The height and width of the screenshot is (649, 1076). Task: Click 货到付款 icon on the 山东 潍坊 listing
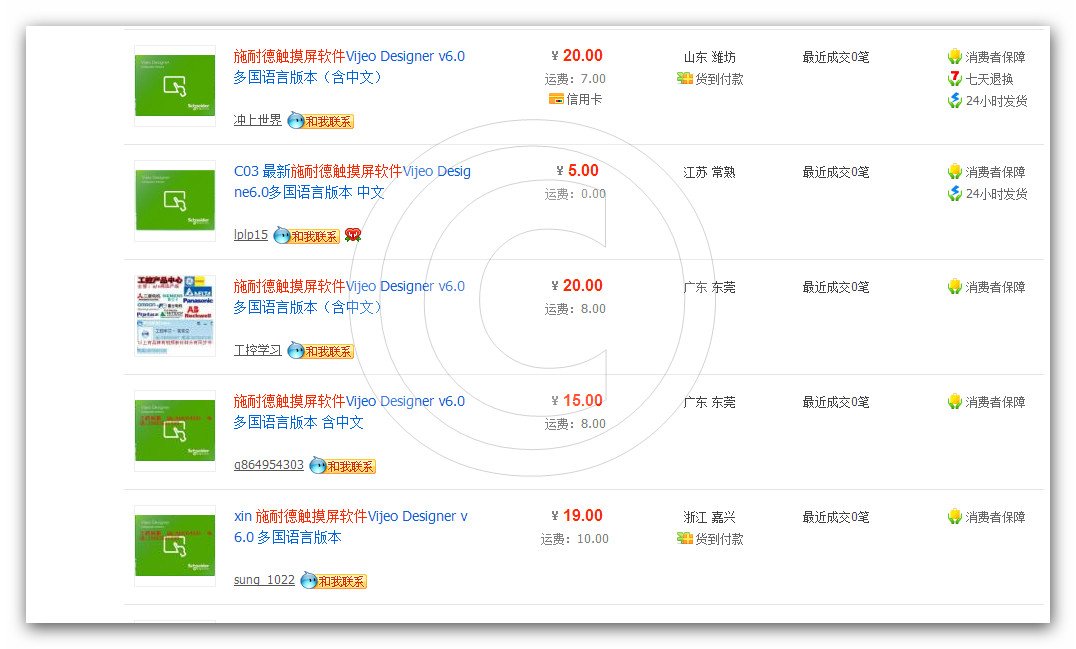pyautogui.click(x=685, y=79)
